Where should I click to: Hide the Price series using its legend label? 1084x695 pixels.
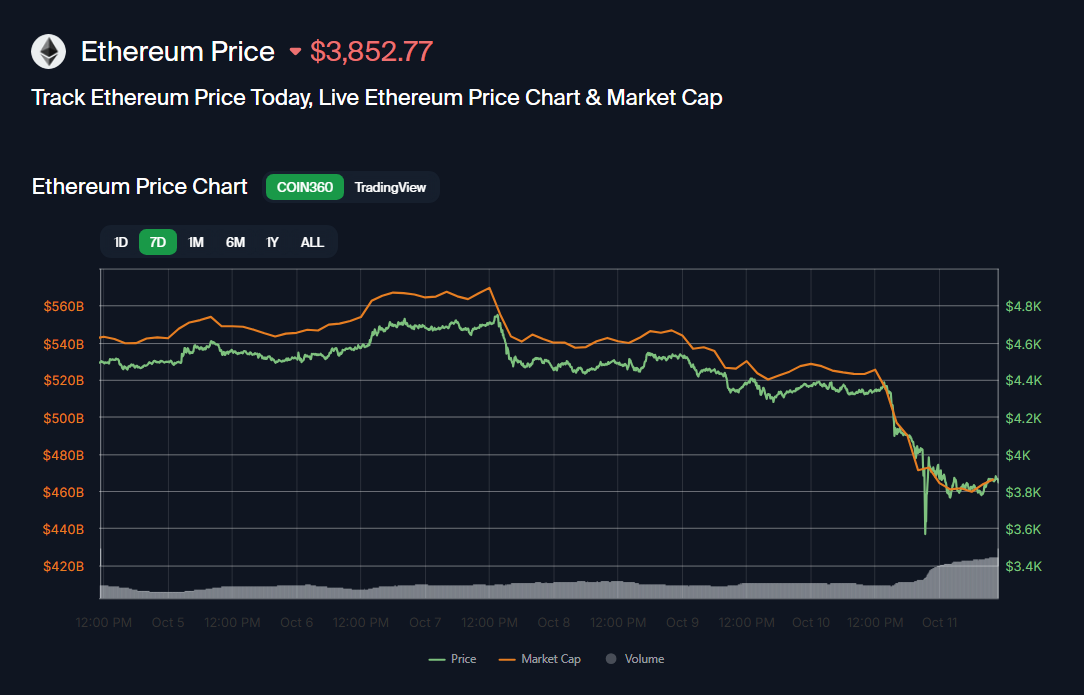[x=463, y=659]
